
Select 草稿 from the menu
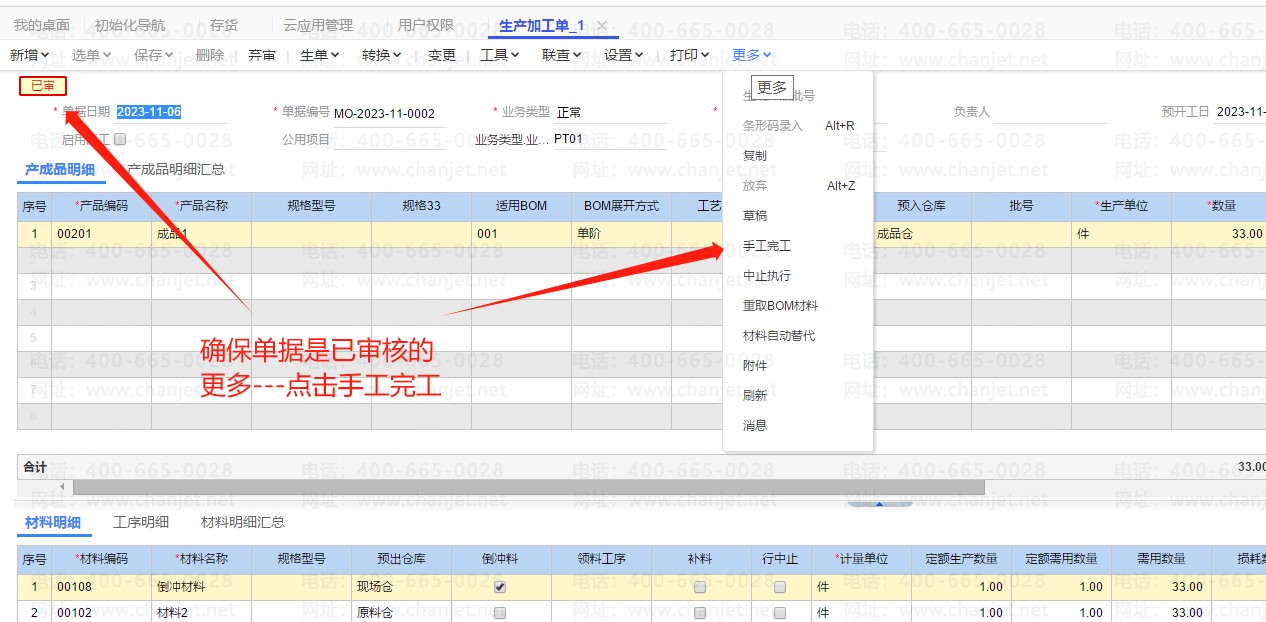755,216
